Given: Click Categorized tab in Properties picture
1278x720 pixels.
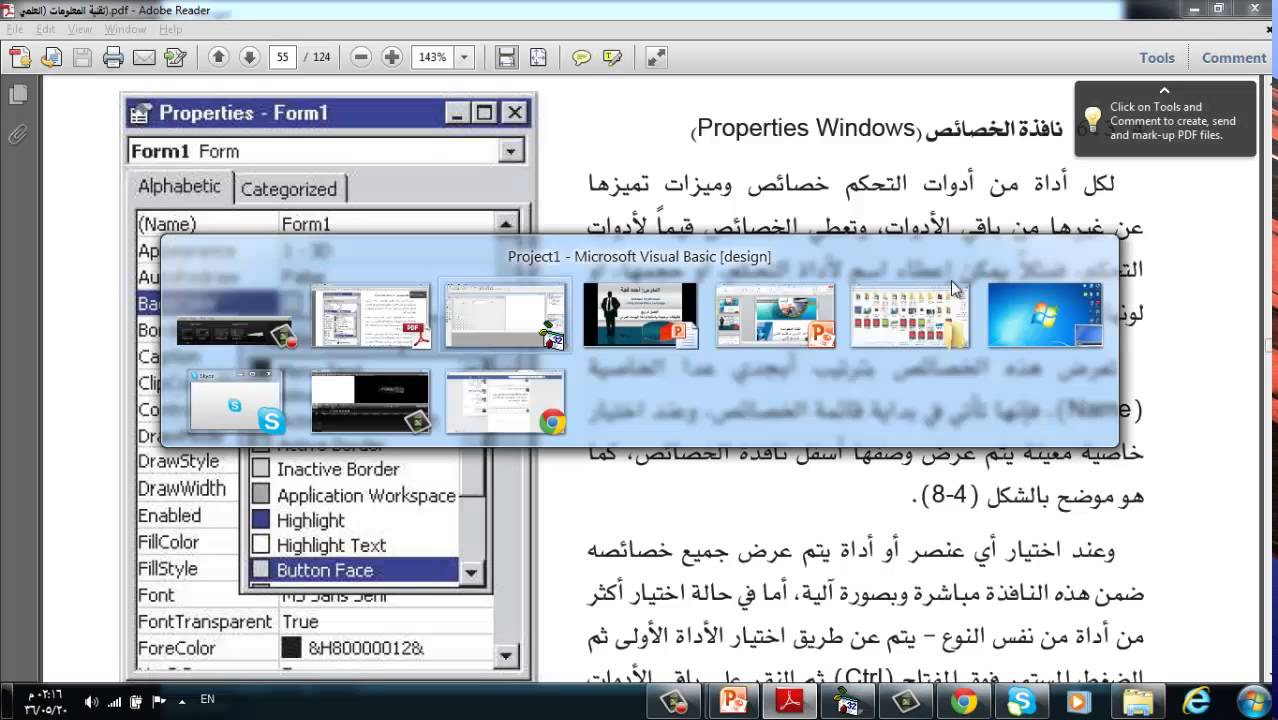Looking at the screenshot, I should pyautogui.click(x=289, y=189).
